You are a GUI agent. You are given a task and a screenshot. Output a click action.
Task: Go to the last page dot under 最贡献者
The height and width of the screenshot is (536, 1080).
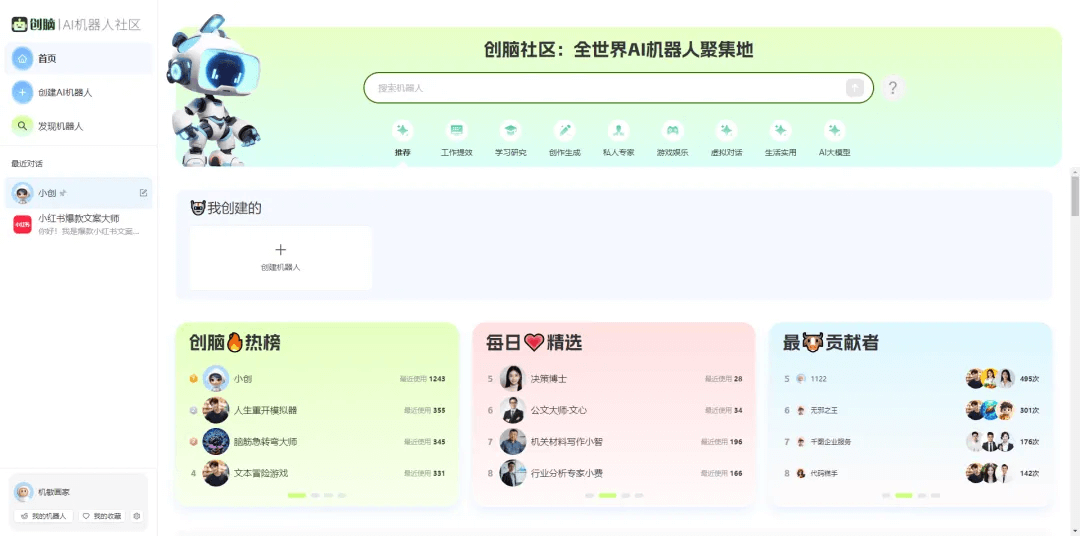[935, 495]
